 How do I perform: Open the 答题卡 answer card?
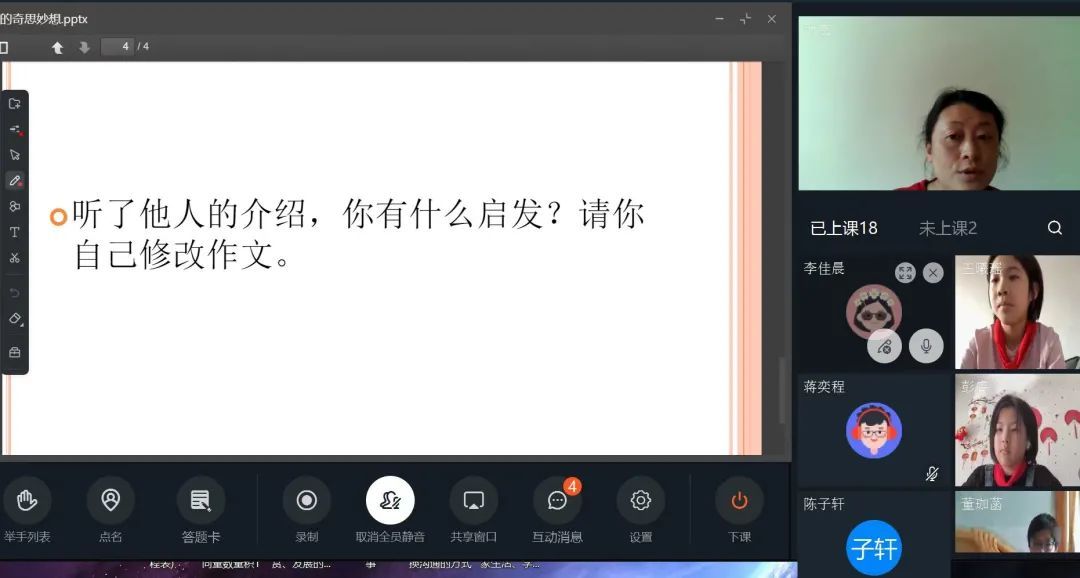point(200,510)
